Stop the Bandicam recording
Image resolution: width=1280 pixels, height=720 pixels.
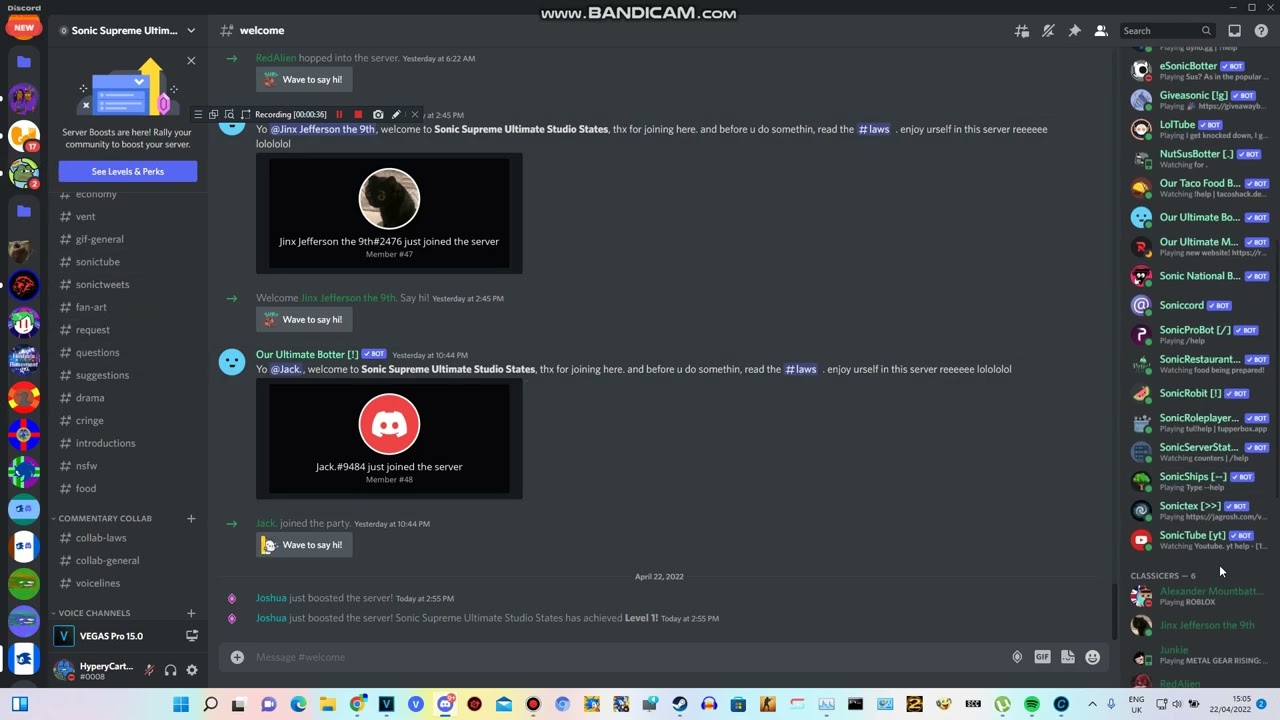[x=358, y=115]
